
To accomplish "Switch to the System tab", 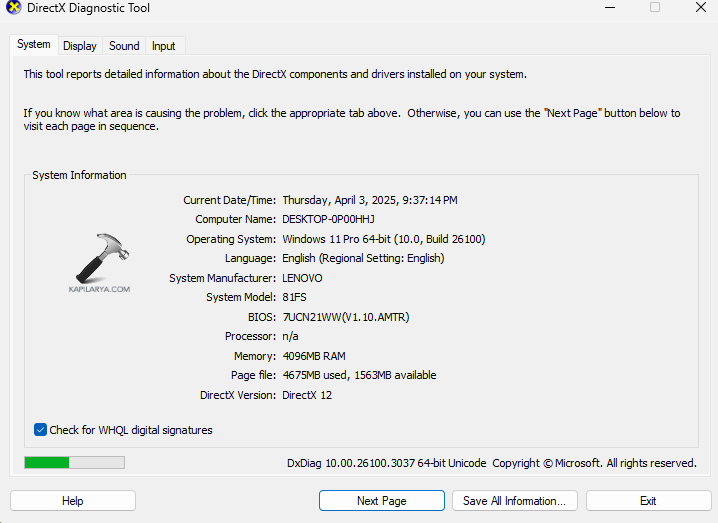I will click(x=34, y=44).
